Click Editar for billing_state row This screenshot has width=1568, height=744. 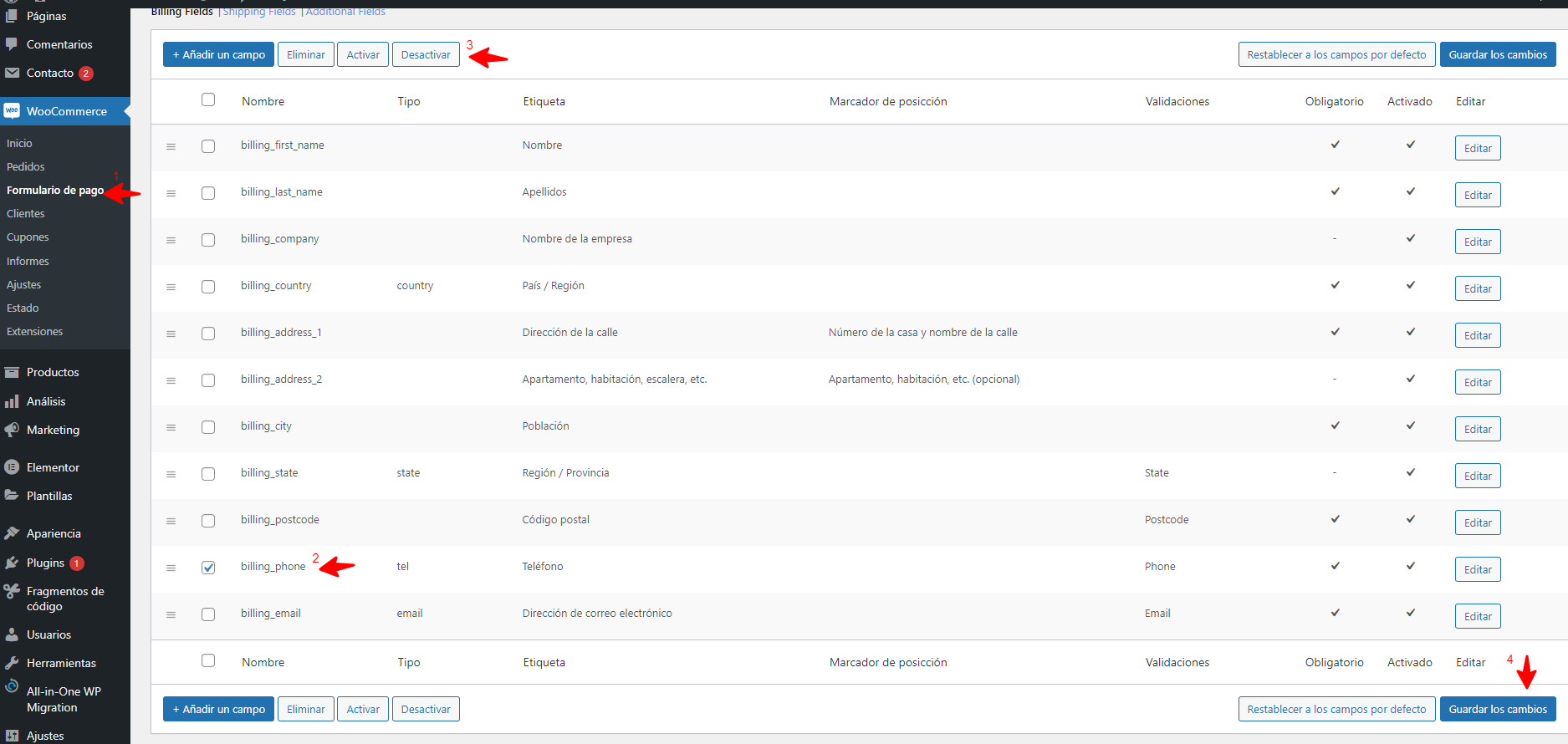[1478, 476]
